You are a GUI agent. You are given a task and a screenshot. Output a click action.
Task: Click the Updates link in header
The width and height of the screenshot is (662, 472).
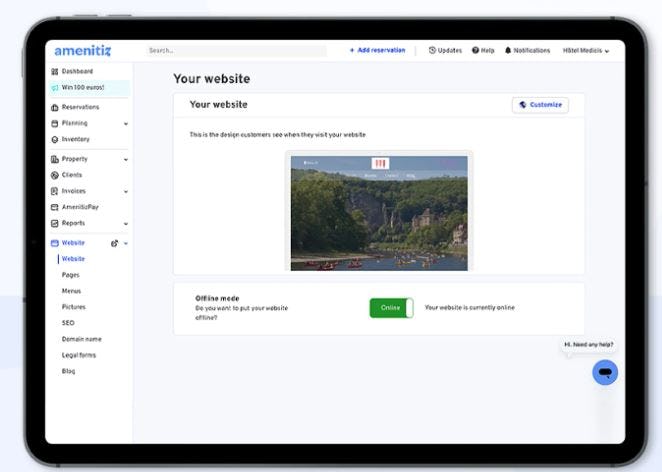445,50
